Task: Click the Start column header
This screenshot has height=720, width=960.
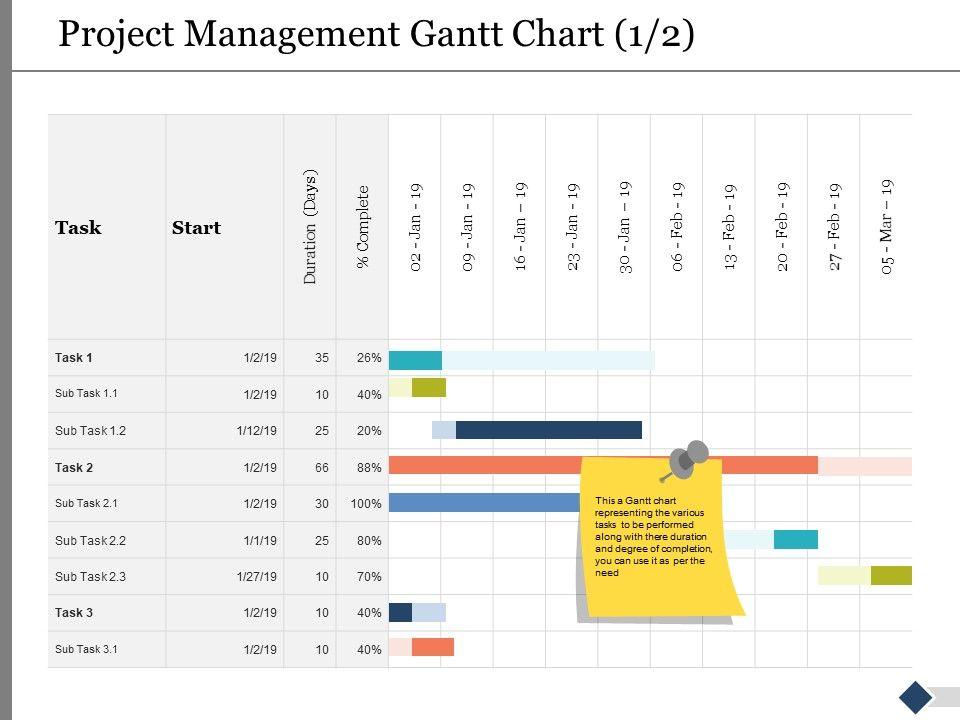Action: (x=196, y=228)
